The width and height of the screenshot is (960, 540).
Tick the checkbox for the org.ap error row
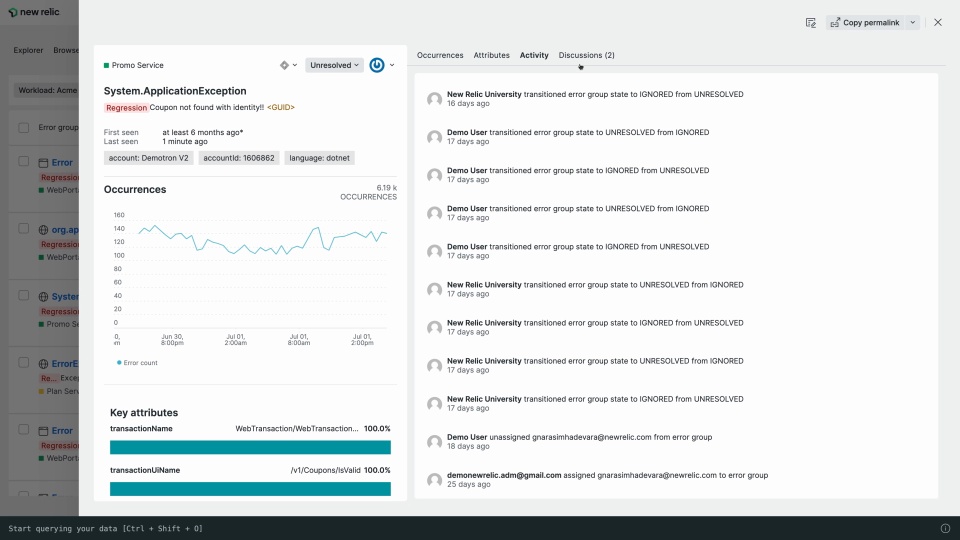pos(23,229)
